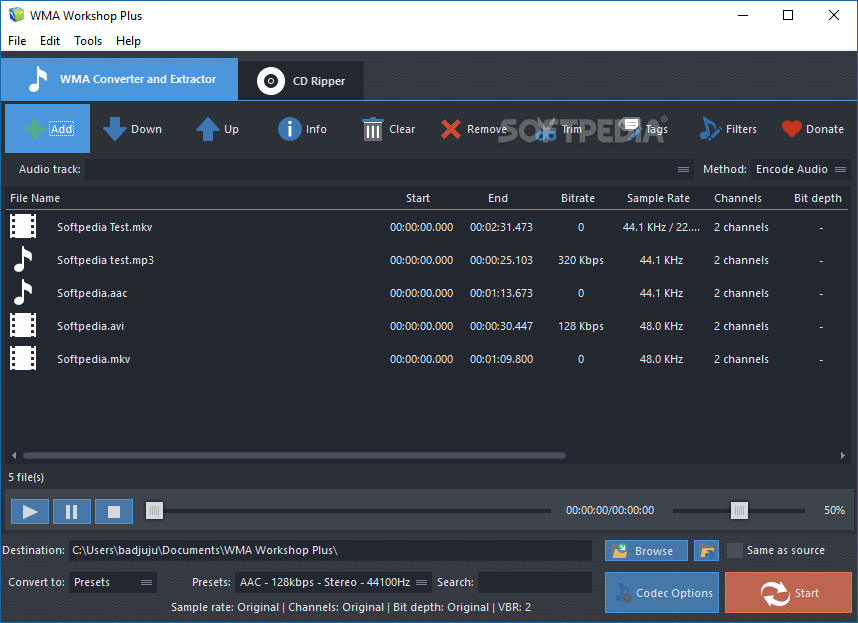This screenshot has width=858, height=623.
Task: Open Codec Options
Action: click(662, 592)
